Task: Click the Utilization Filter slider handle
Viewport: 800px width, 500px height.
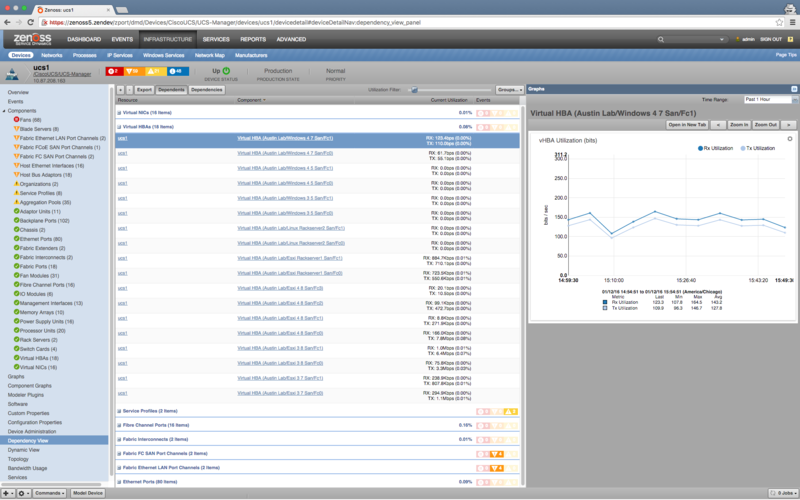Action: 414,90
